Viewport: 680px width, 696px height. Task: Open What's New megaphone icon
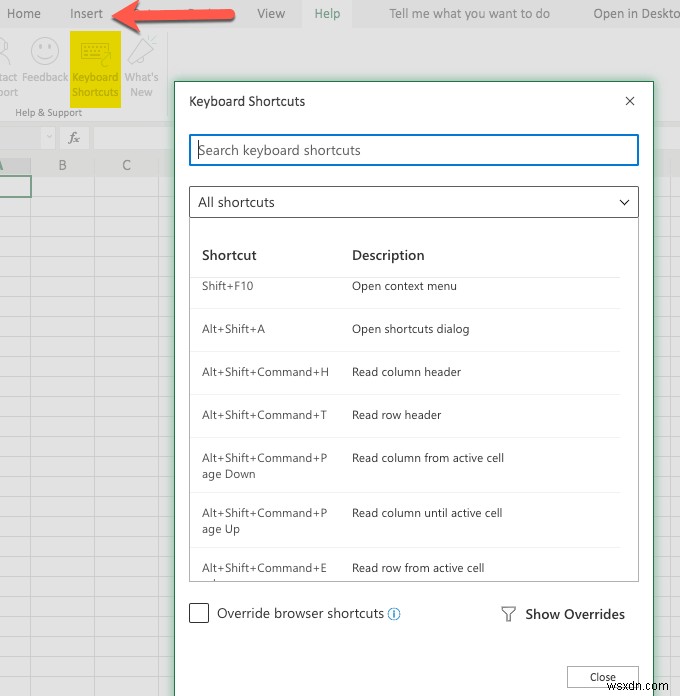[142, 51]
